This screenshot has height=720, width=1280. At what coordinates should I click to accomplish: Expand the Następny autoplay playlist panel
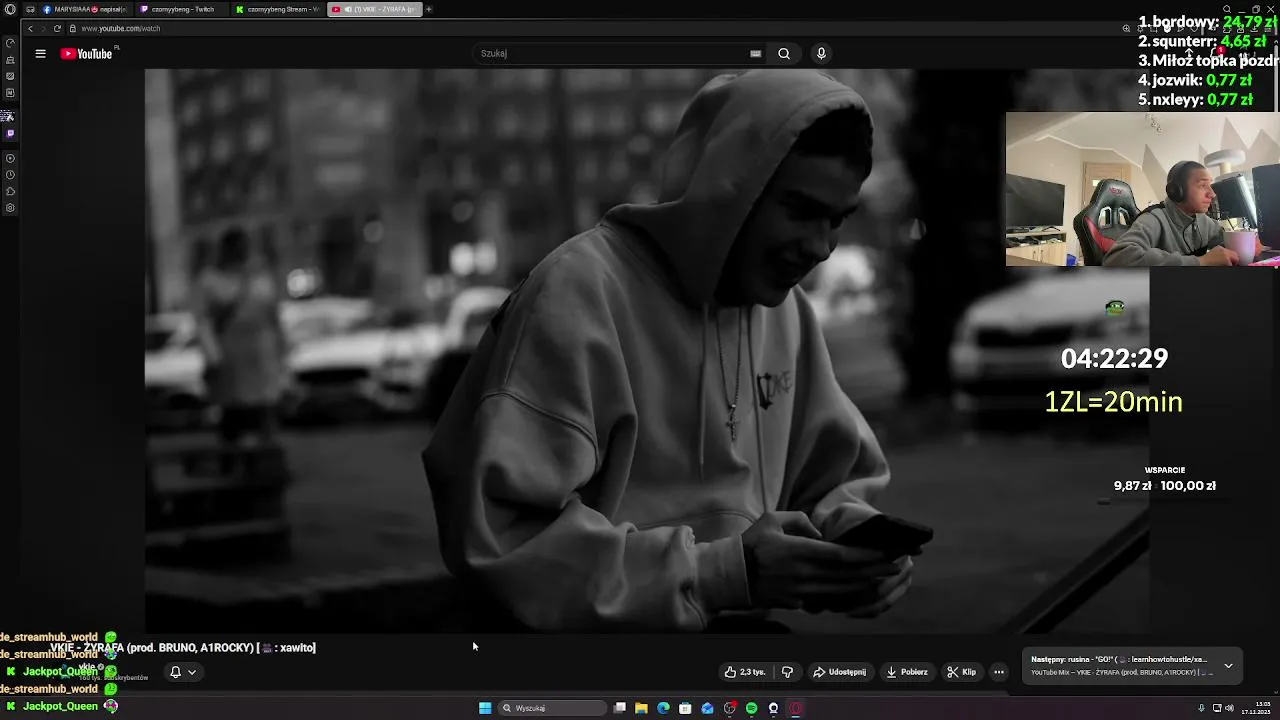1228,665
